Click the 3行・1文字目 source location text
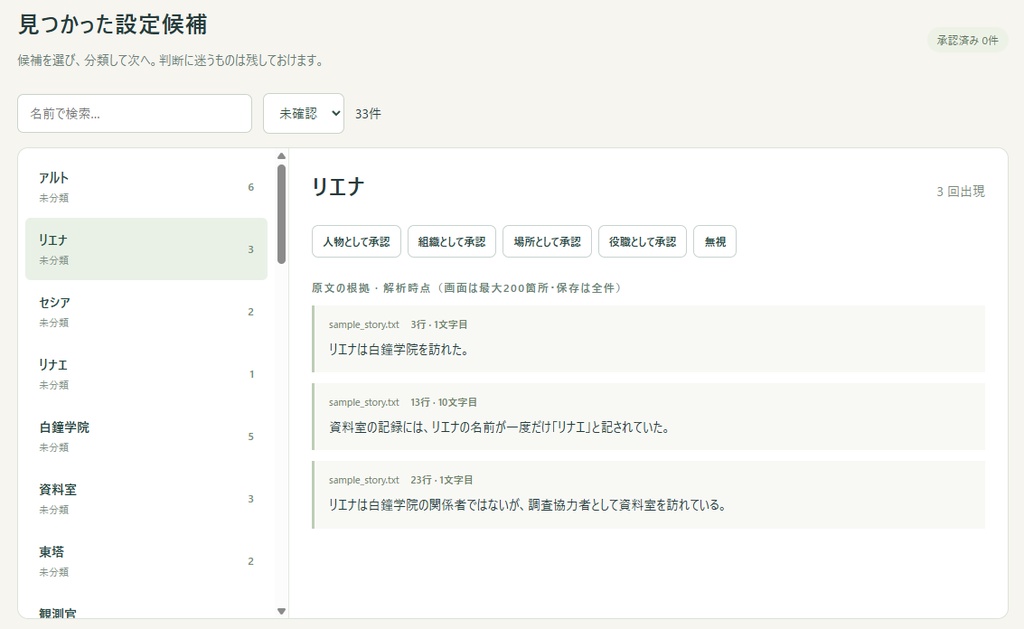Image resolution: width=1024 pixels, height=629 pixels. point(439,325)
